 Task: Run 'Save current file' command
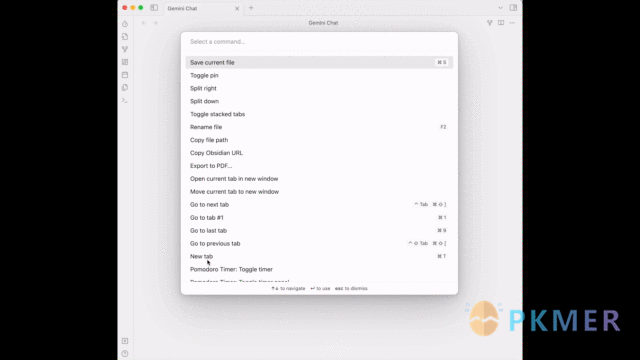[319, 62]
